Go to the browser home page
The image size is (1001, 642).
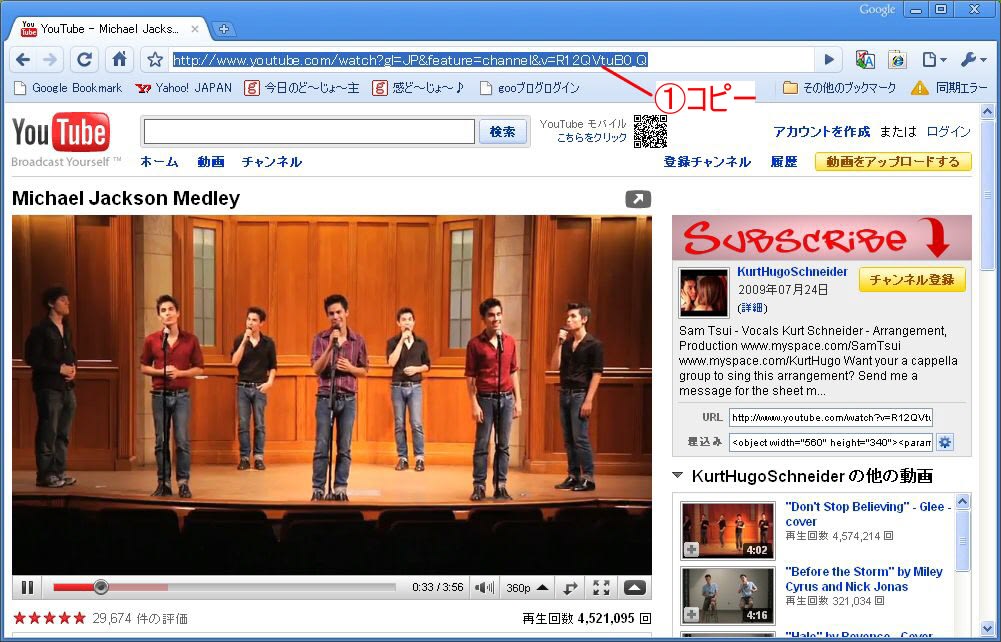(x=119, y=60)
